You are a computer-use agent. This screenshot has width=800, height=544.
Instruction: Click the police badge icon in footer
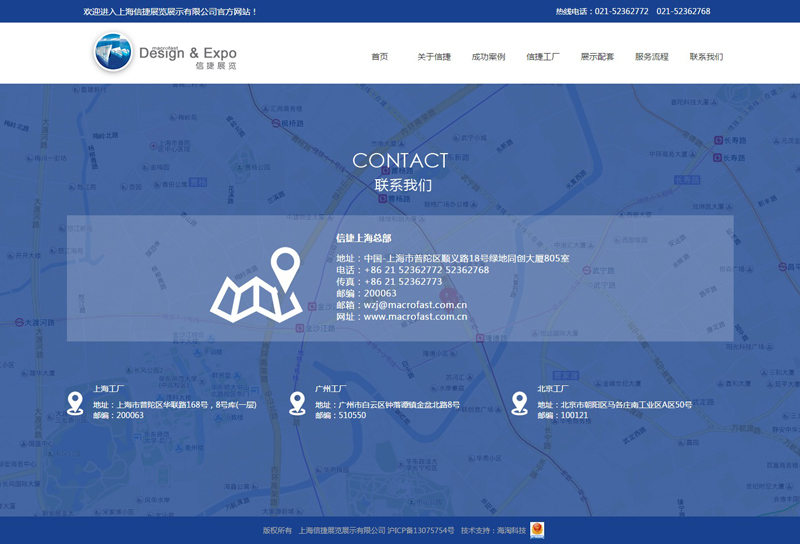pos(537,530)
